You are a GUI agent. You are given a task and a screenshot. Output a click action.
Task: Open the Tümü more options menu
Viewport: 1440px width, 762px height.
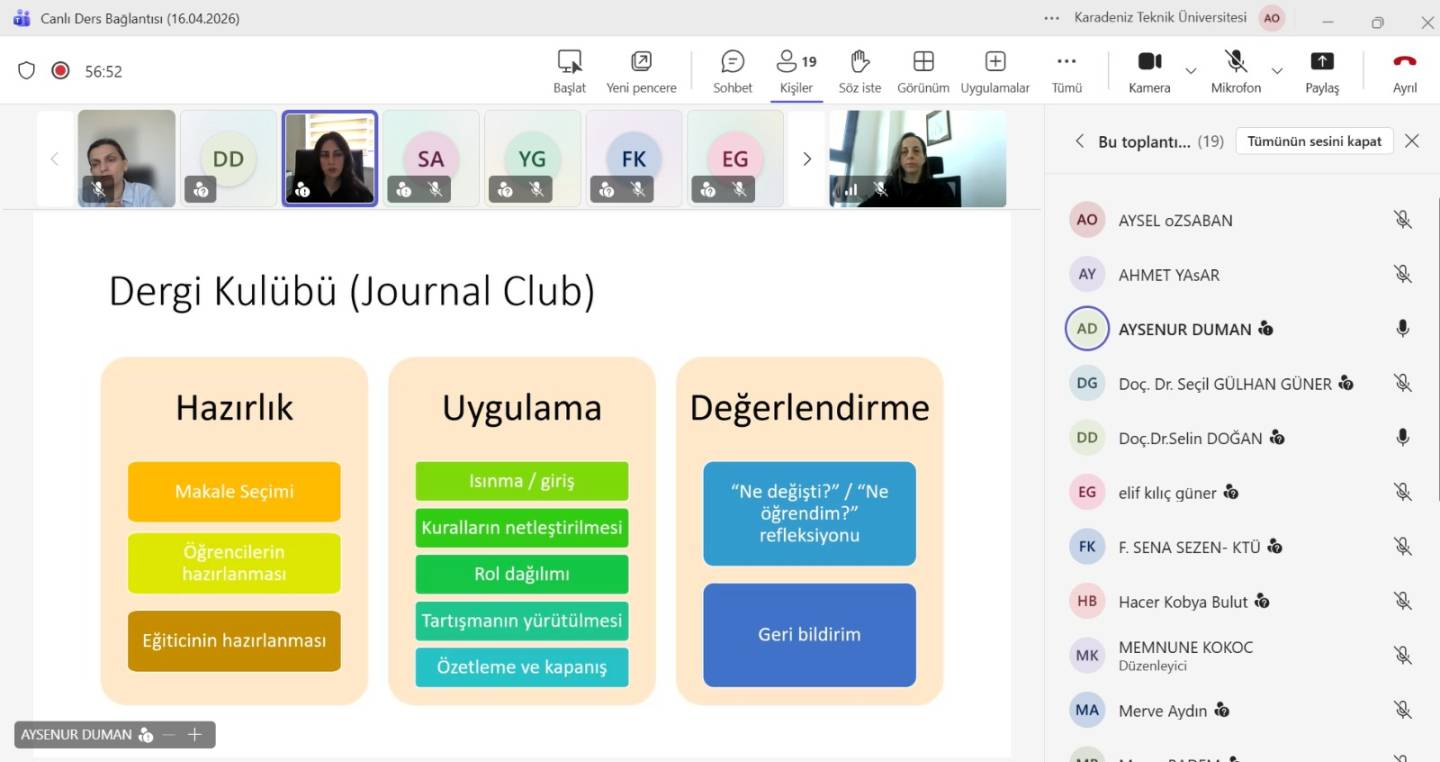coord(1066,63)
